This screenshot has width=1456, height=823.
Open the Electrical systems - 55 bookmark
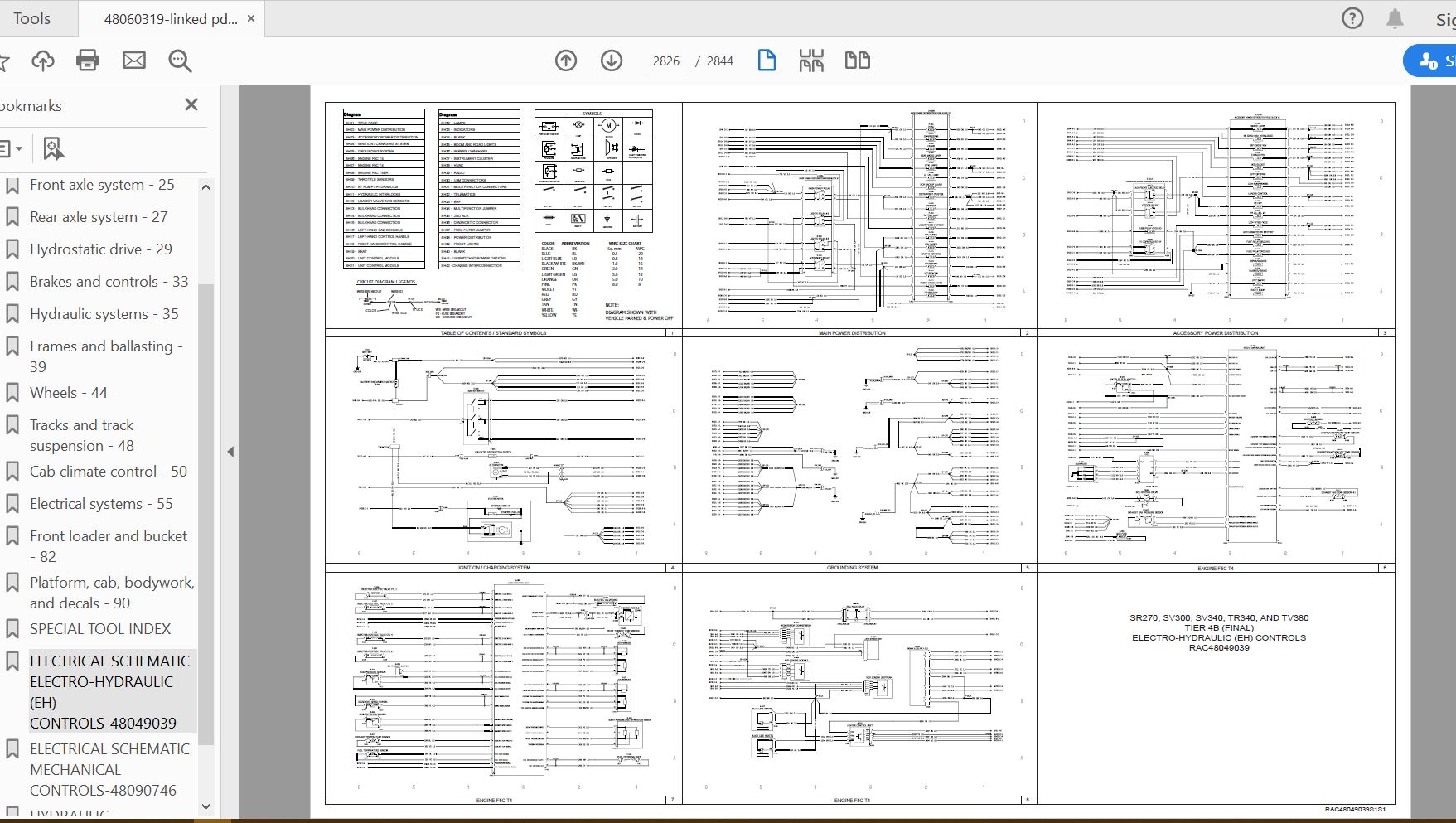[101, 504]
